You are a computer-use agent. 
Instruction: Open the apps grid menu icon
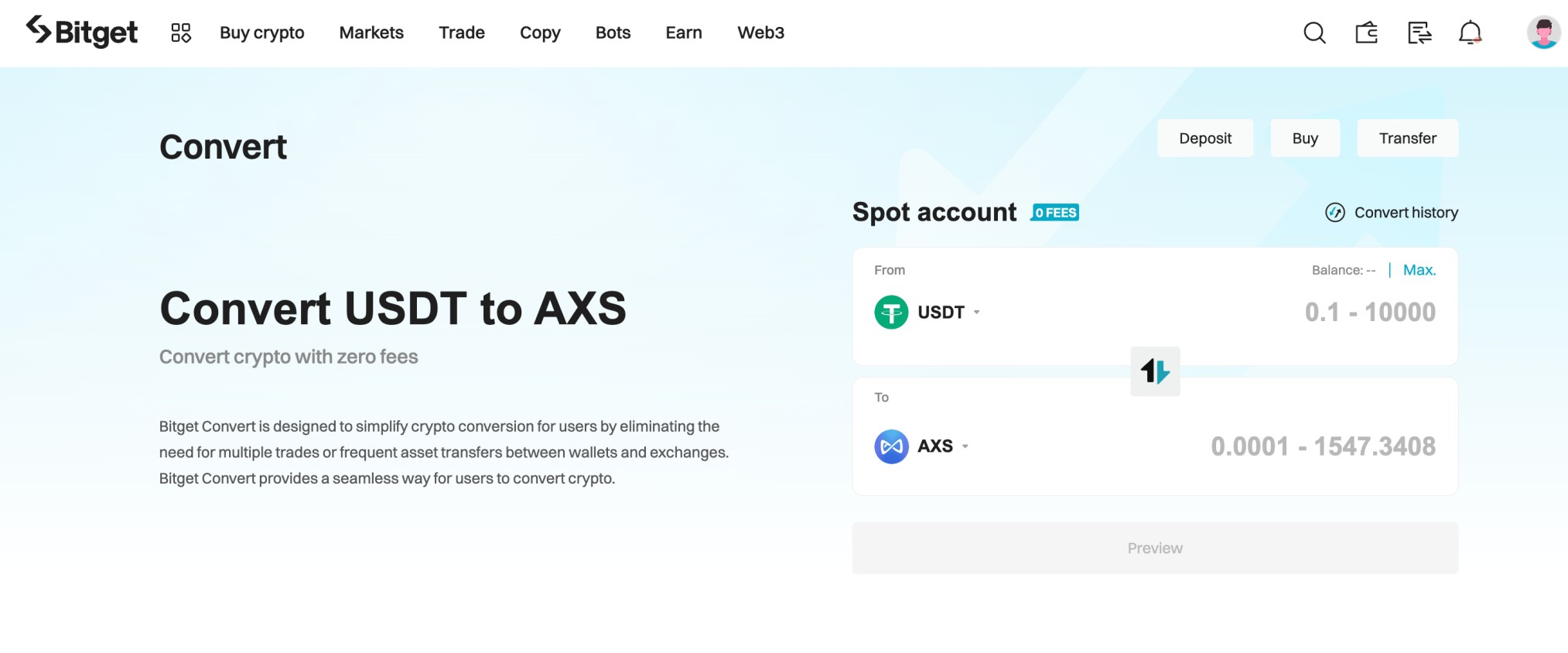(x=180, y=32)
